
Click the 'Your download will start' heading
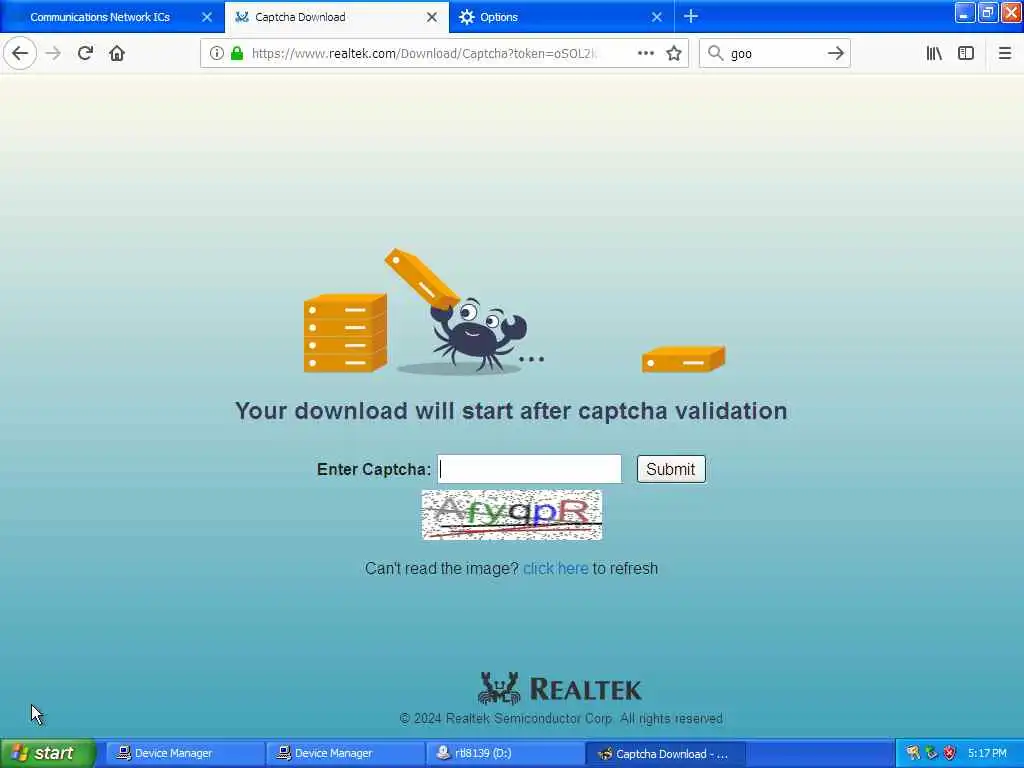511,411
